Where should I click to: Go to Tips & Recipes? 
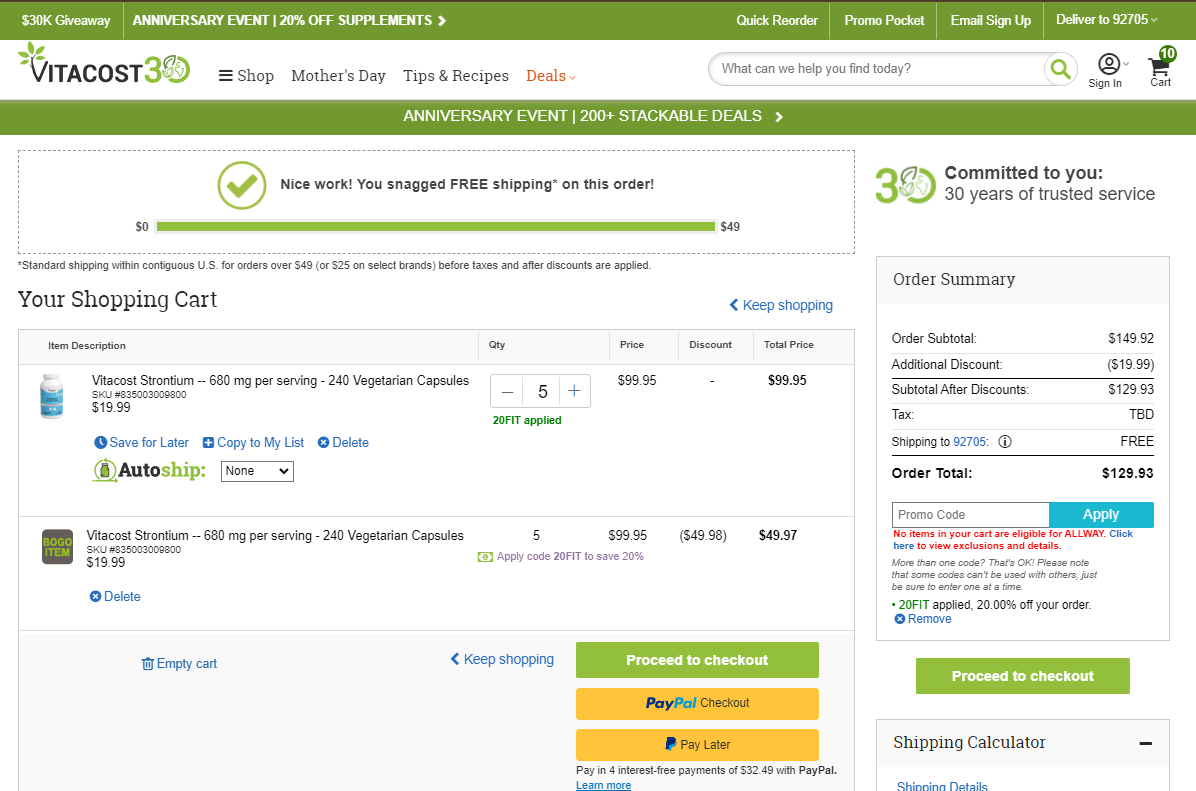pos(455,76)
